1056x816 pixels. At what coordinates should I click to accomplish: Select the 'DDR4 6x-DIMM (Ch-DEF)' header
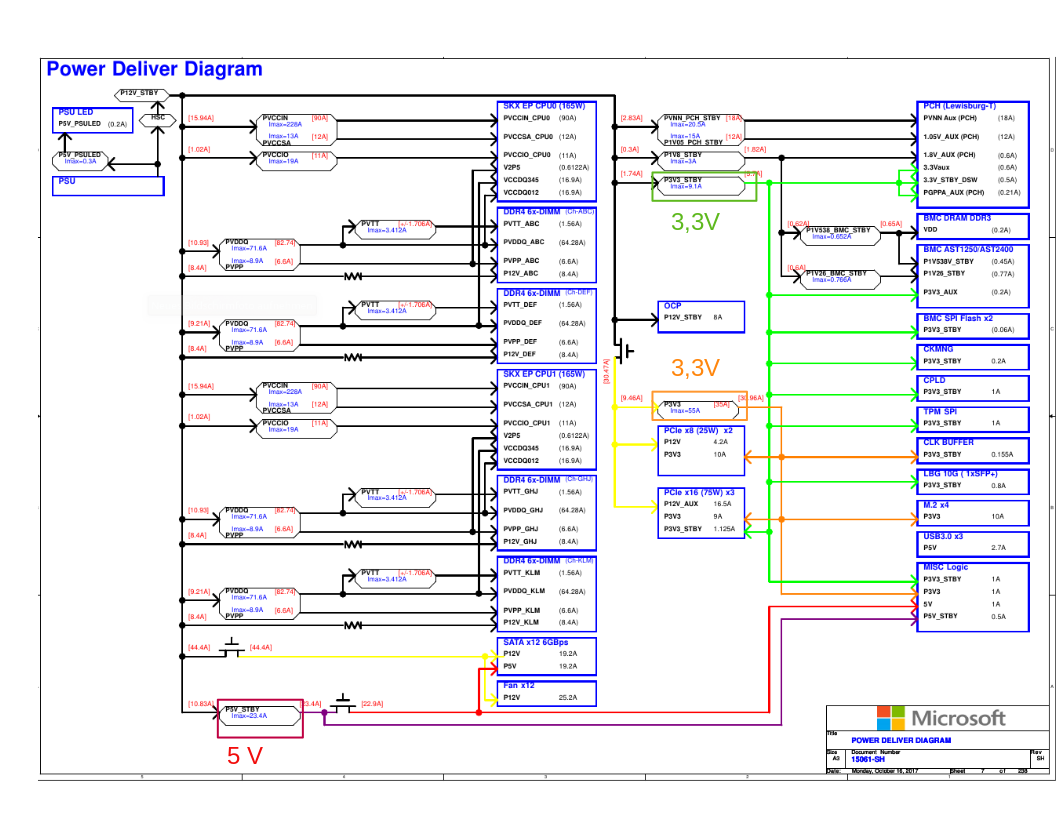pos(548,293)
